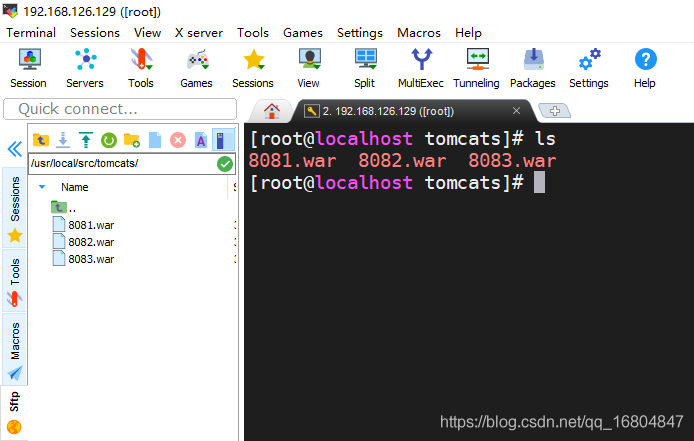
Task: Toggle ASCII transfer mode icon
Action: (x=201, y=140)
